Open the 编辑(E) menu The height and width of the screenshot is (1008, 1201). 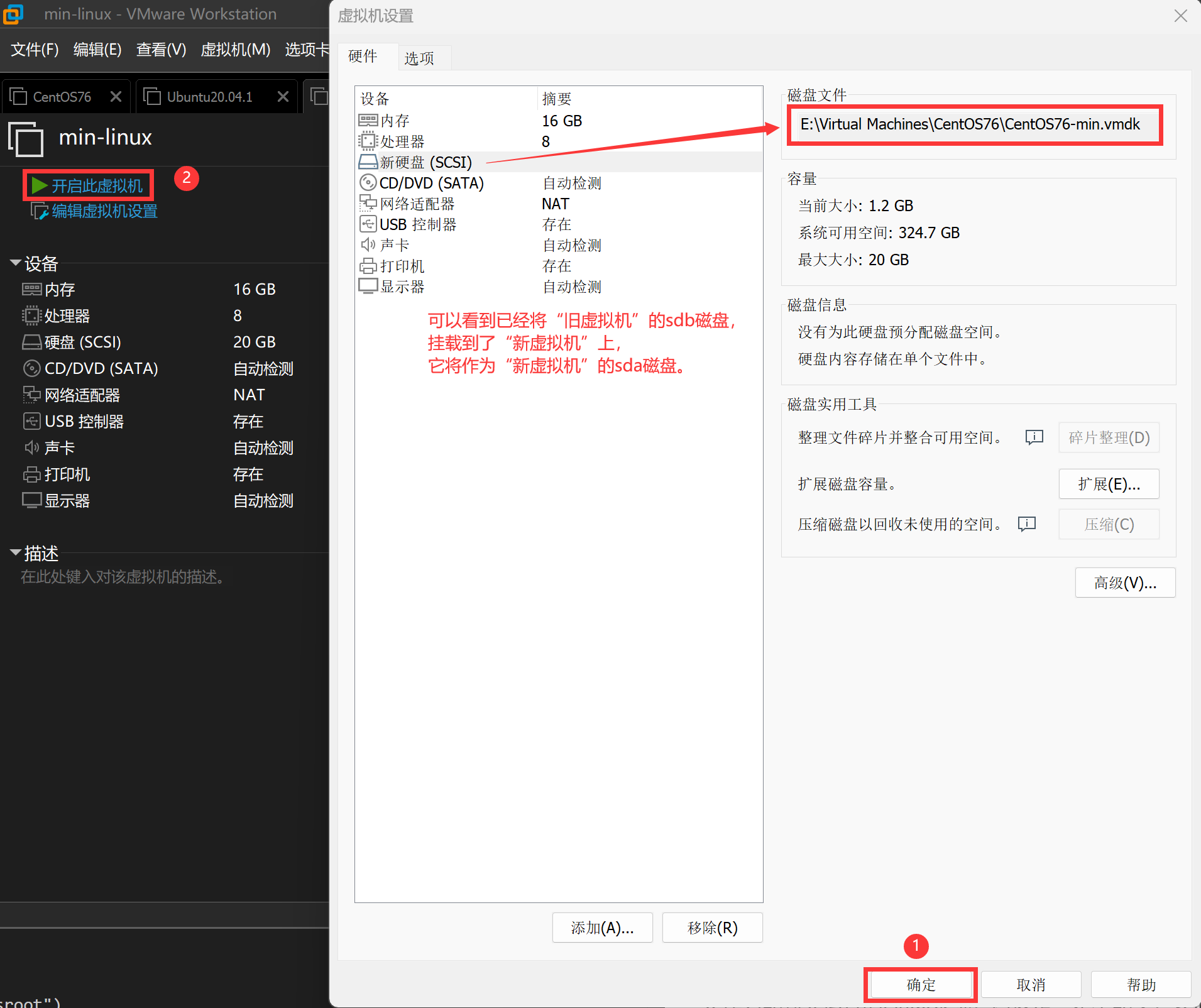tap(97, 49)
